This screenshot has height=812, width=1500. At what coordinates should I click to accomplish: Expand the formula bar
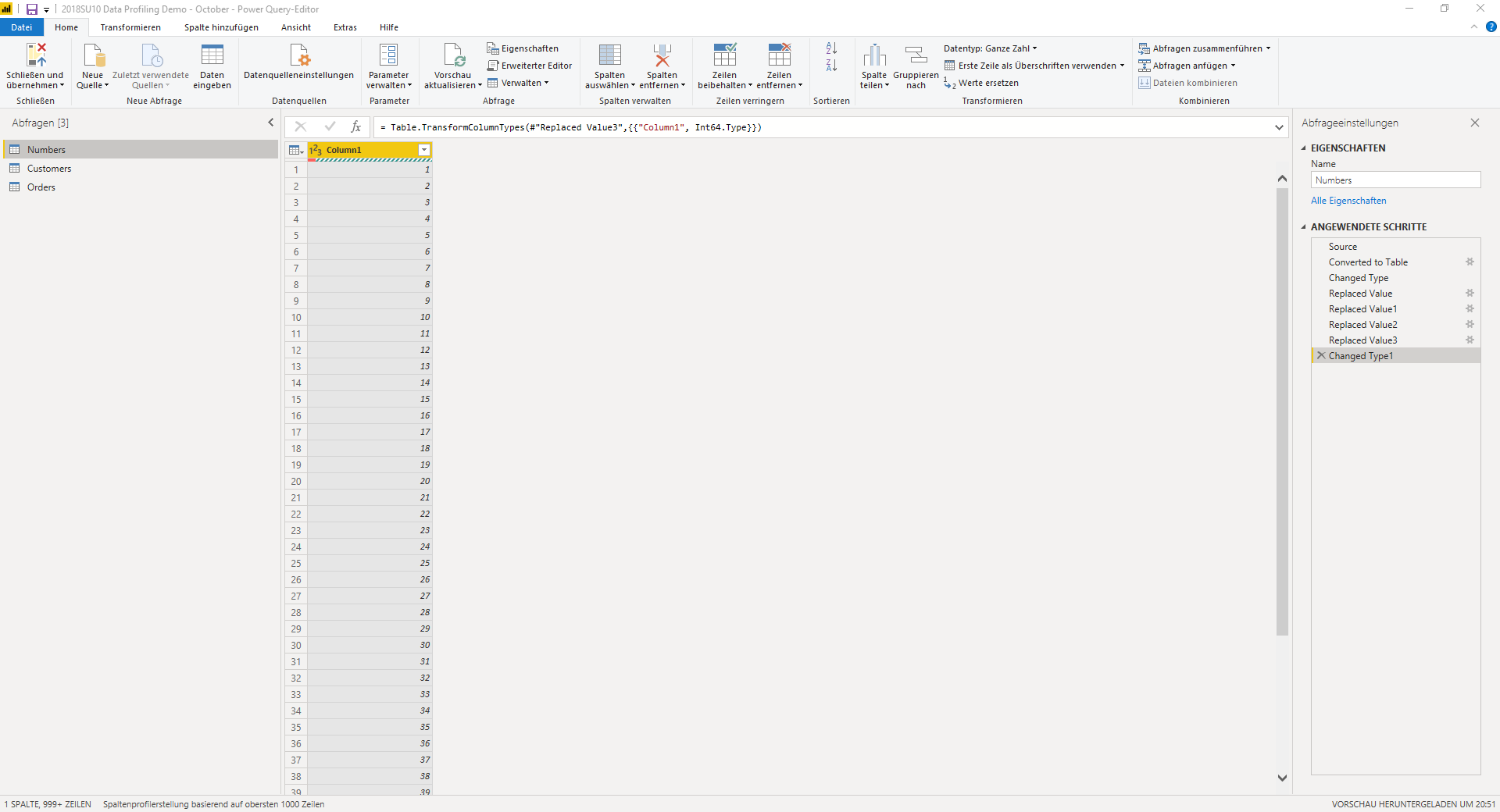[x=1279, y=127]
